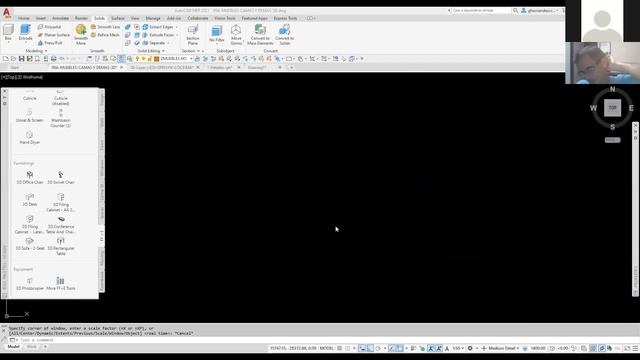Click the N compass direction on ViewCube
Viewport: 640px width, 360px height.
click(612, 89)
